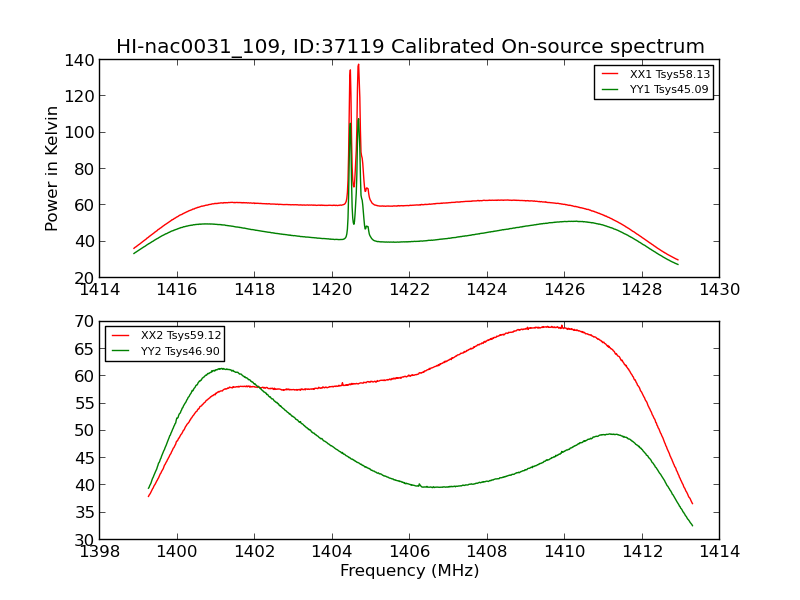Click the 1406 tick label on the lower x-axis
The image size is (800, 600).
[410, 551]
